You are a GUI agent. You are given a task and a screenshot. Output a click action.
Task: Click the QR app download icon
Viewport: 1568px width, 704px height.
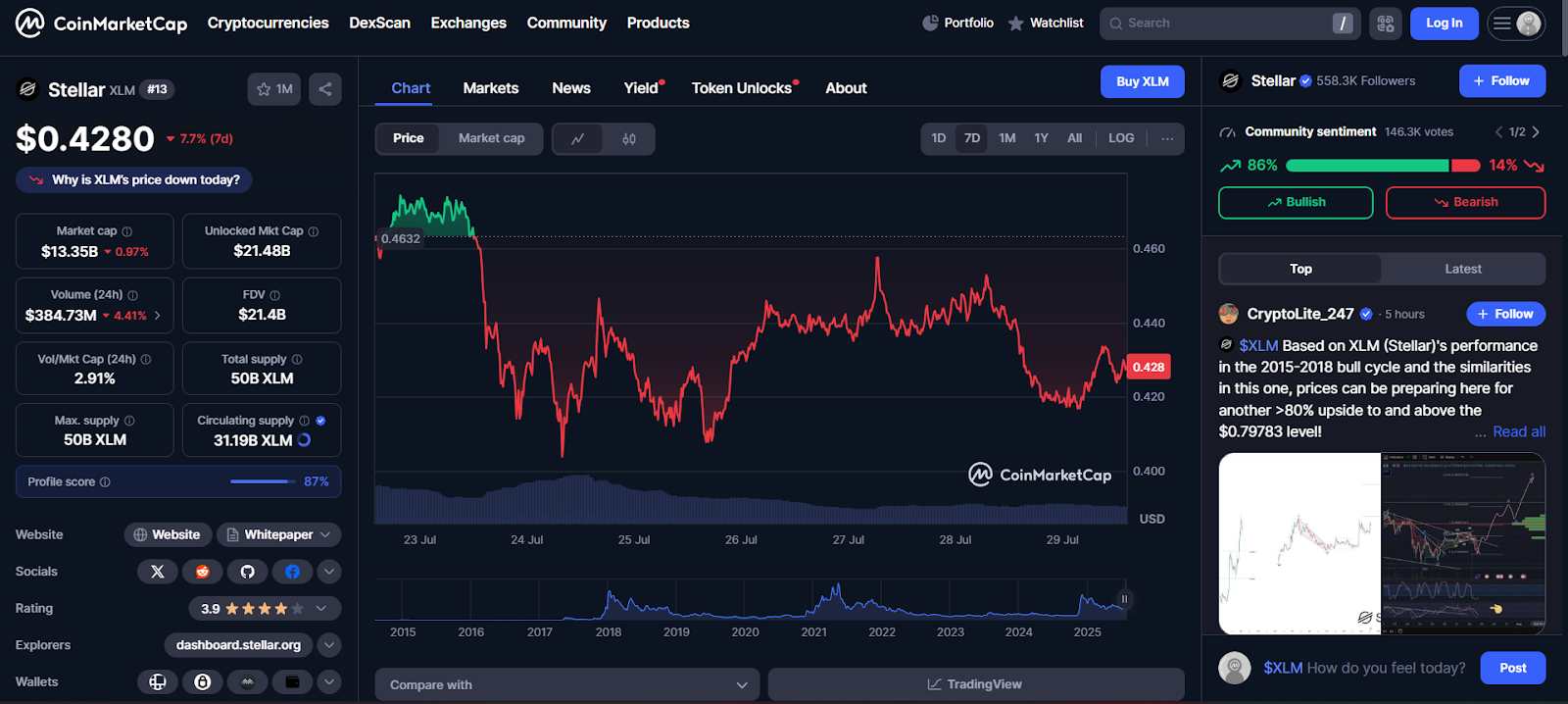click(1386, 24)
